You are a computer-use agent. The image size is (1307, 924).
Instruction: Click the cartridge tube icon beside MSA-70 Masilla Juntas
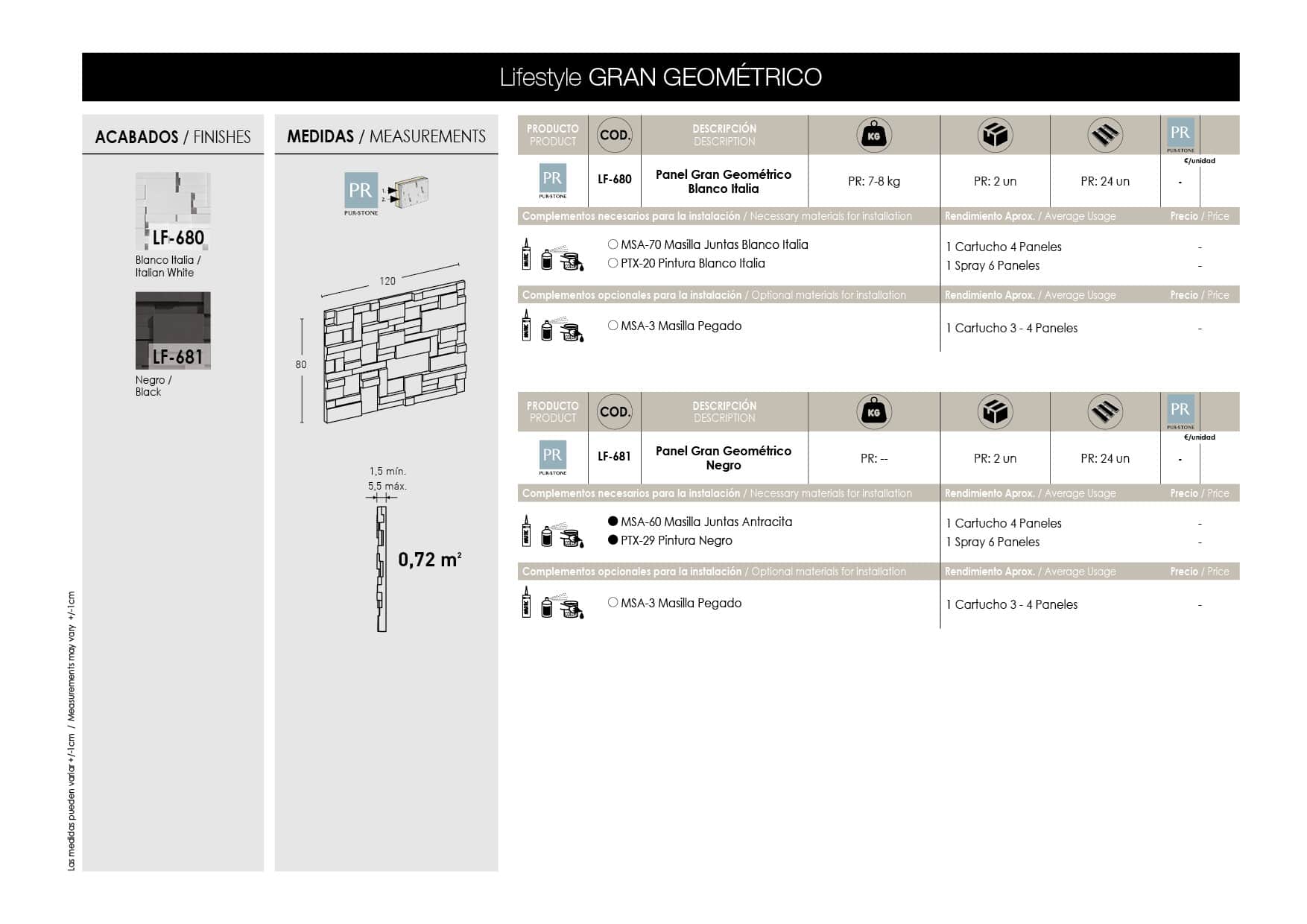(526, 254)
